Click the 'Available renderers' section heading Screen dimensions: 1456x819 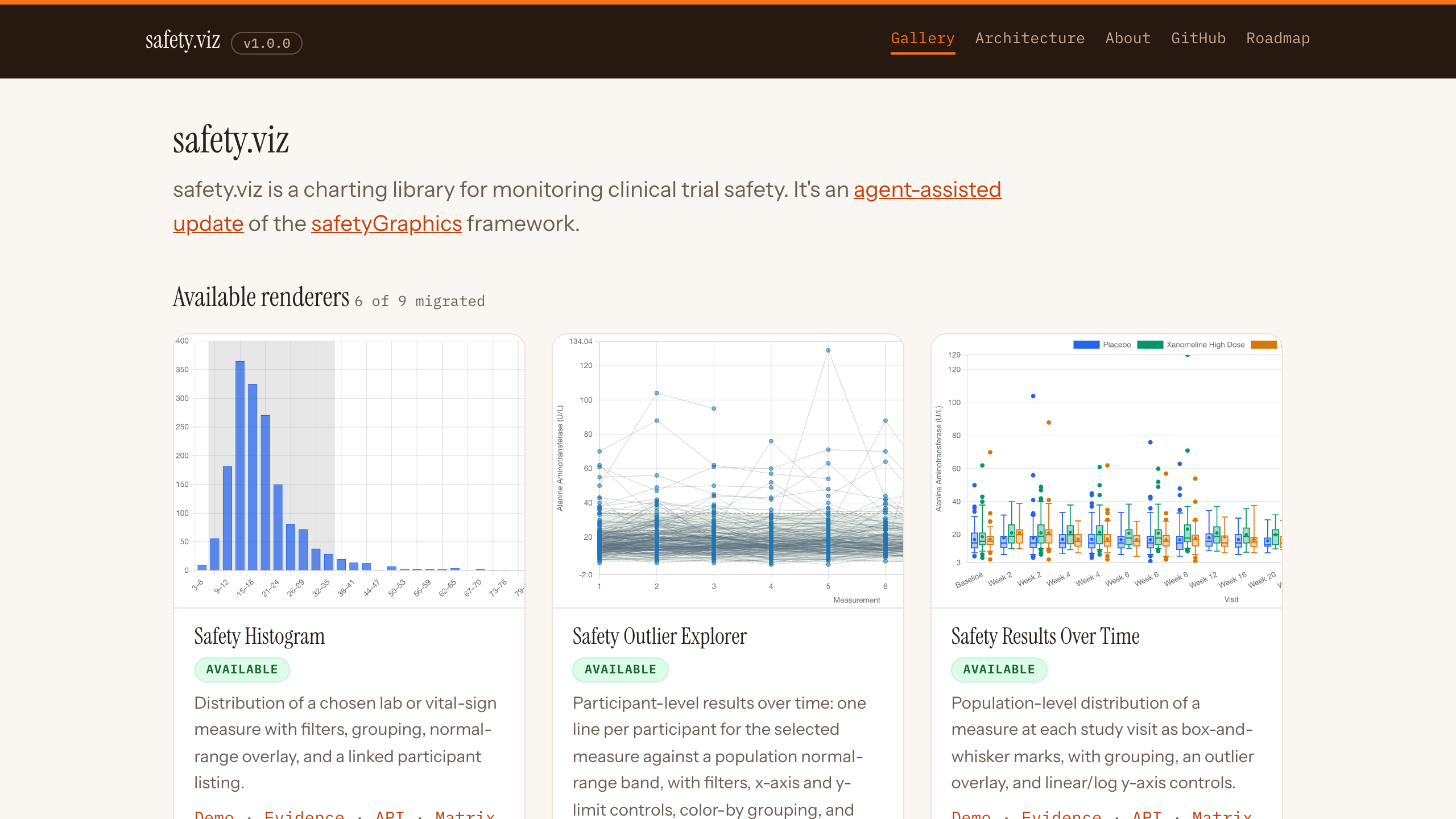pyautogui.click(x=261, y=297)
